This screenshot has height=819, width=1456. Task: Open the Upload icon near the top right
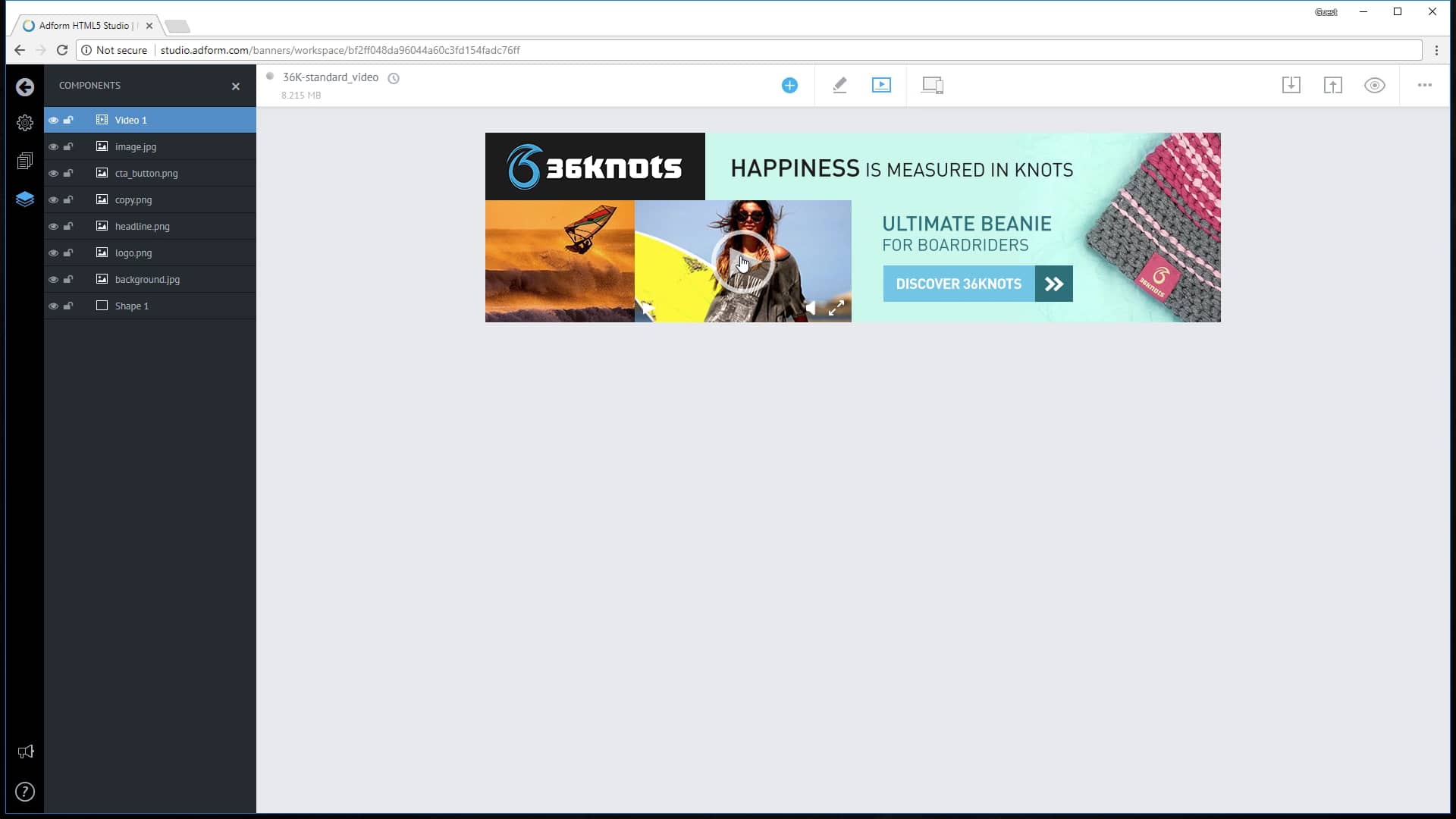pyautogui.click(x=1333, y=85)
